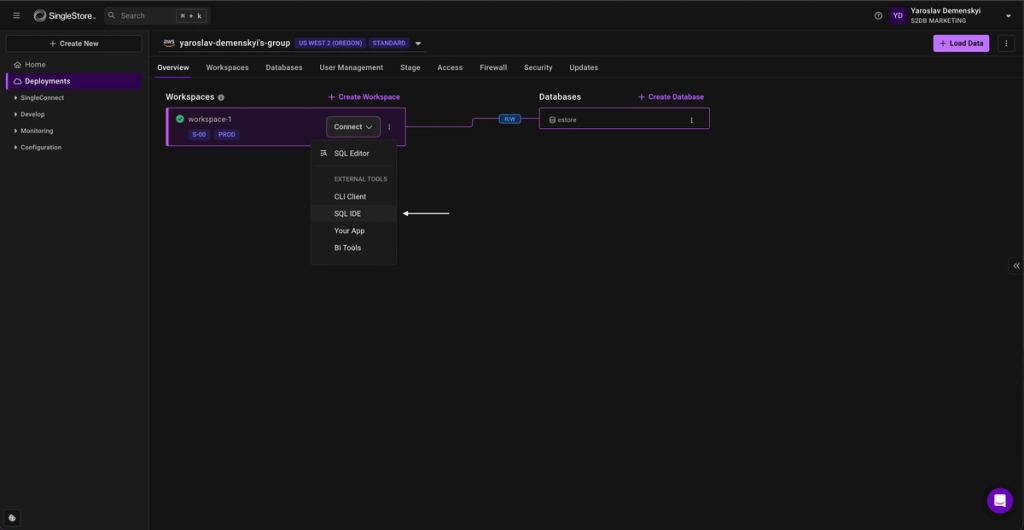Select the estore database name

[567, 120]
